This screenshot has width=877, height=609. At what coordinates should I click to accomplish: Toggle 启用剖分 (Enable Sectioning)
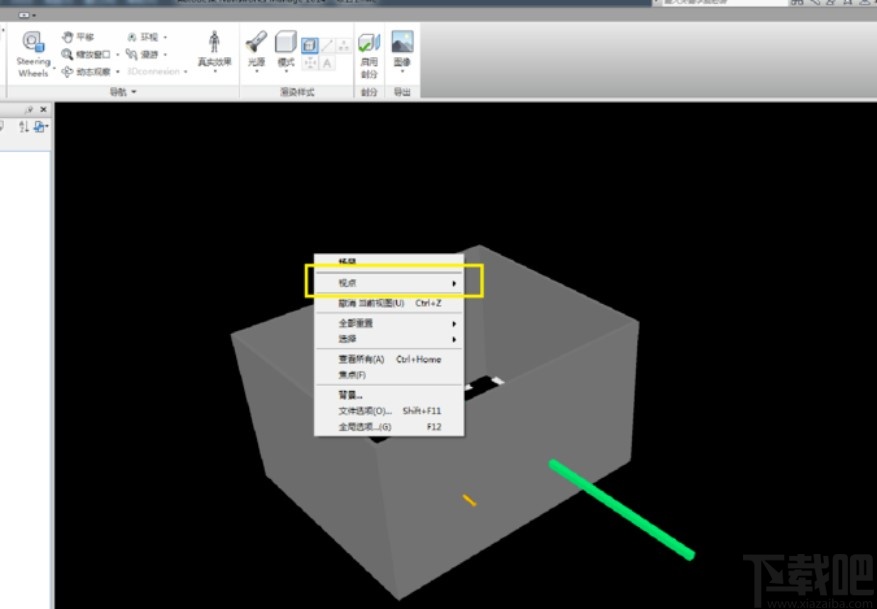tap(368, 48)
